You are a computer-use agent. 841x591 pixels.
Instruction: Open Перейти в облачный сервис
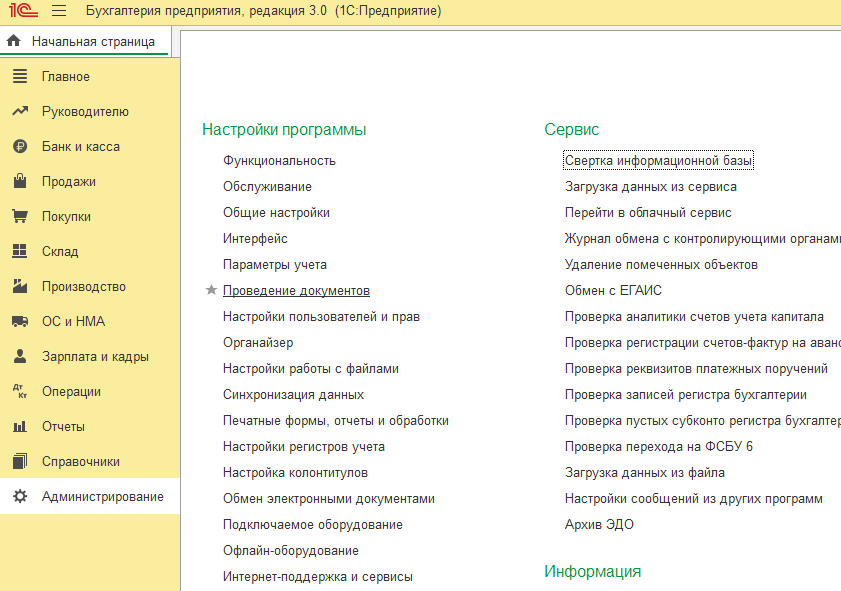pos(648,212)
